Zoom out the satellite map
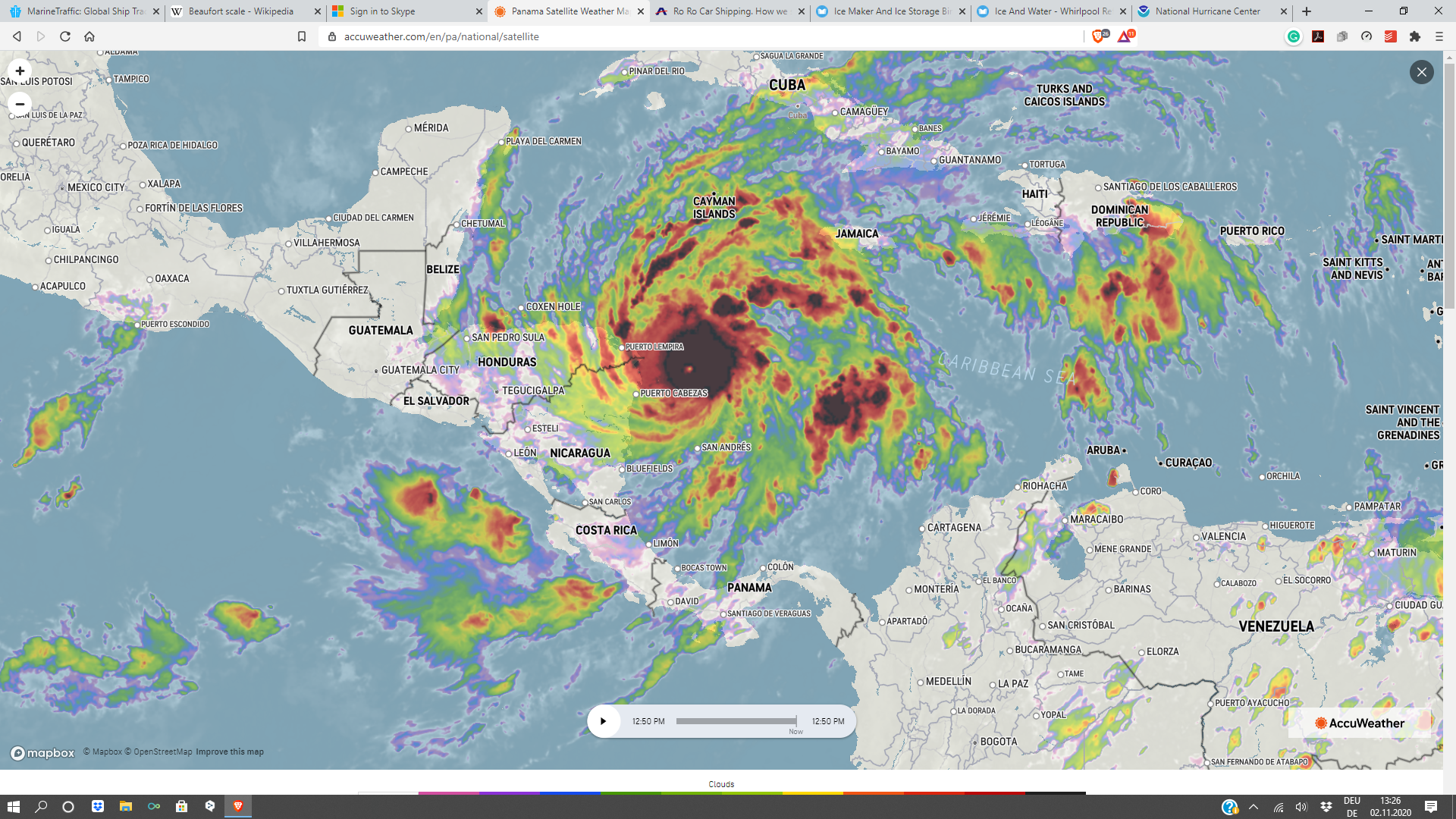The height and width of the screenshot is (819, 1456). click(x=20, y=104)
